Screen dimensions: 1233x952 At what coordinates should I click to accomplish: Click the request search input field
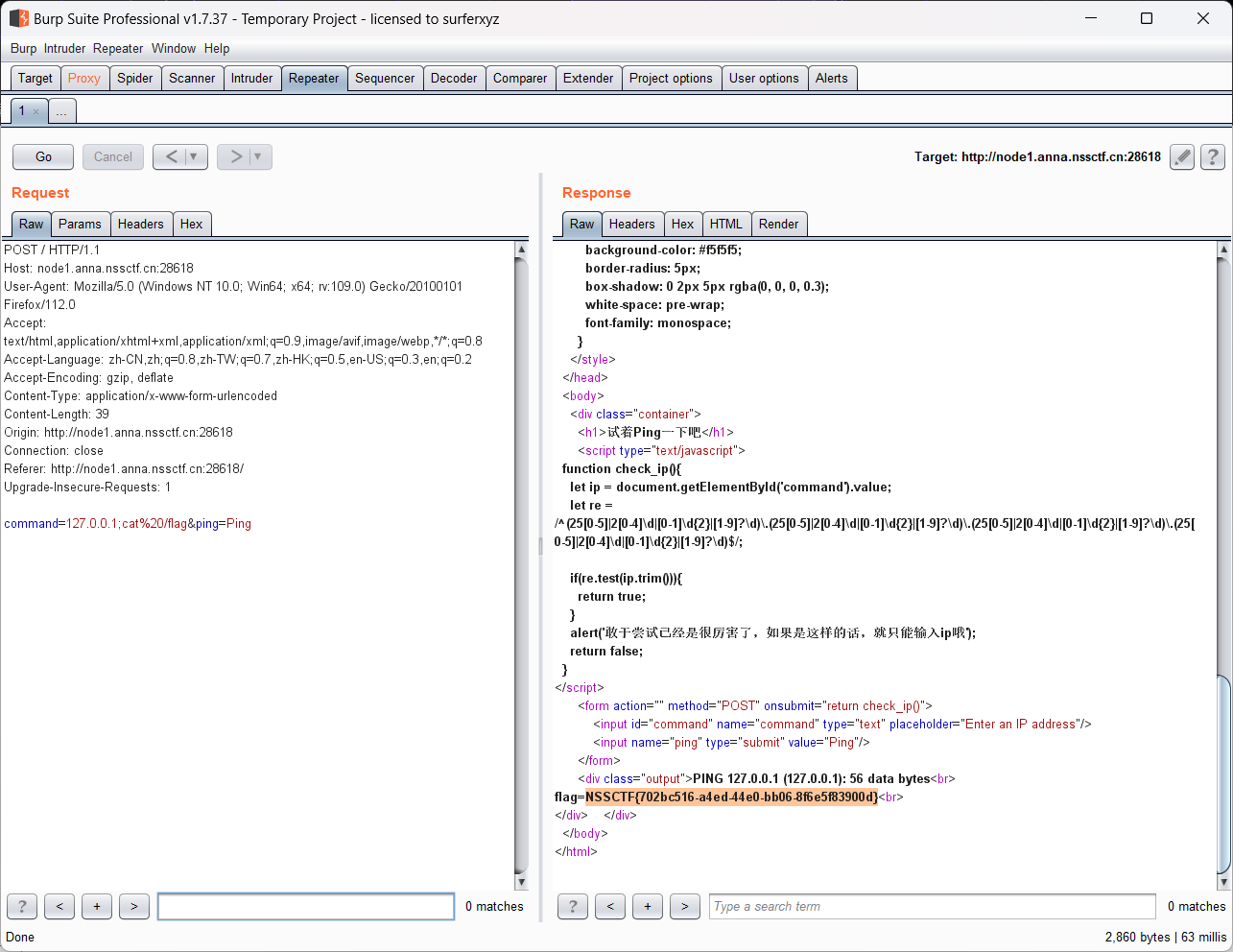(306, 906)
